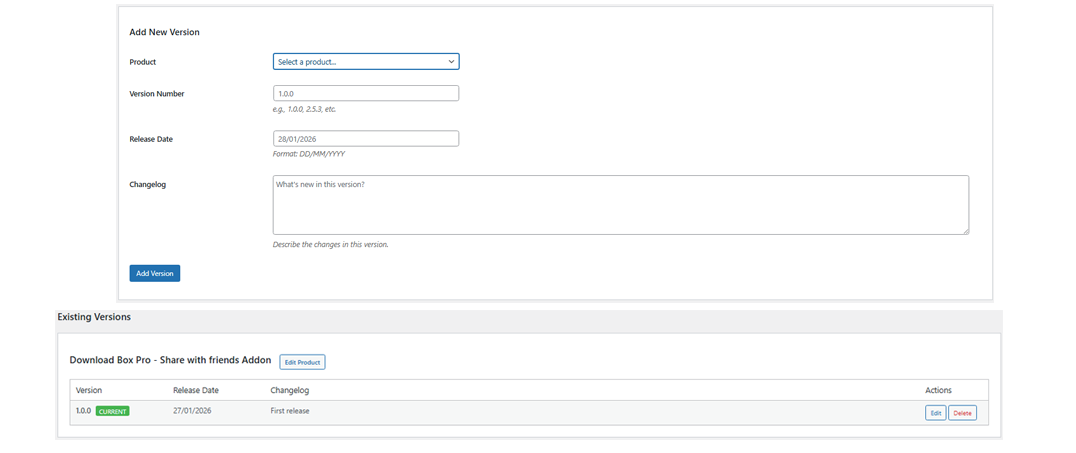Open the Product select dropdown

coord(365,62)
